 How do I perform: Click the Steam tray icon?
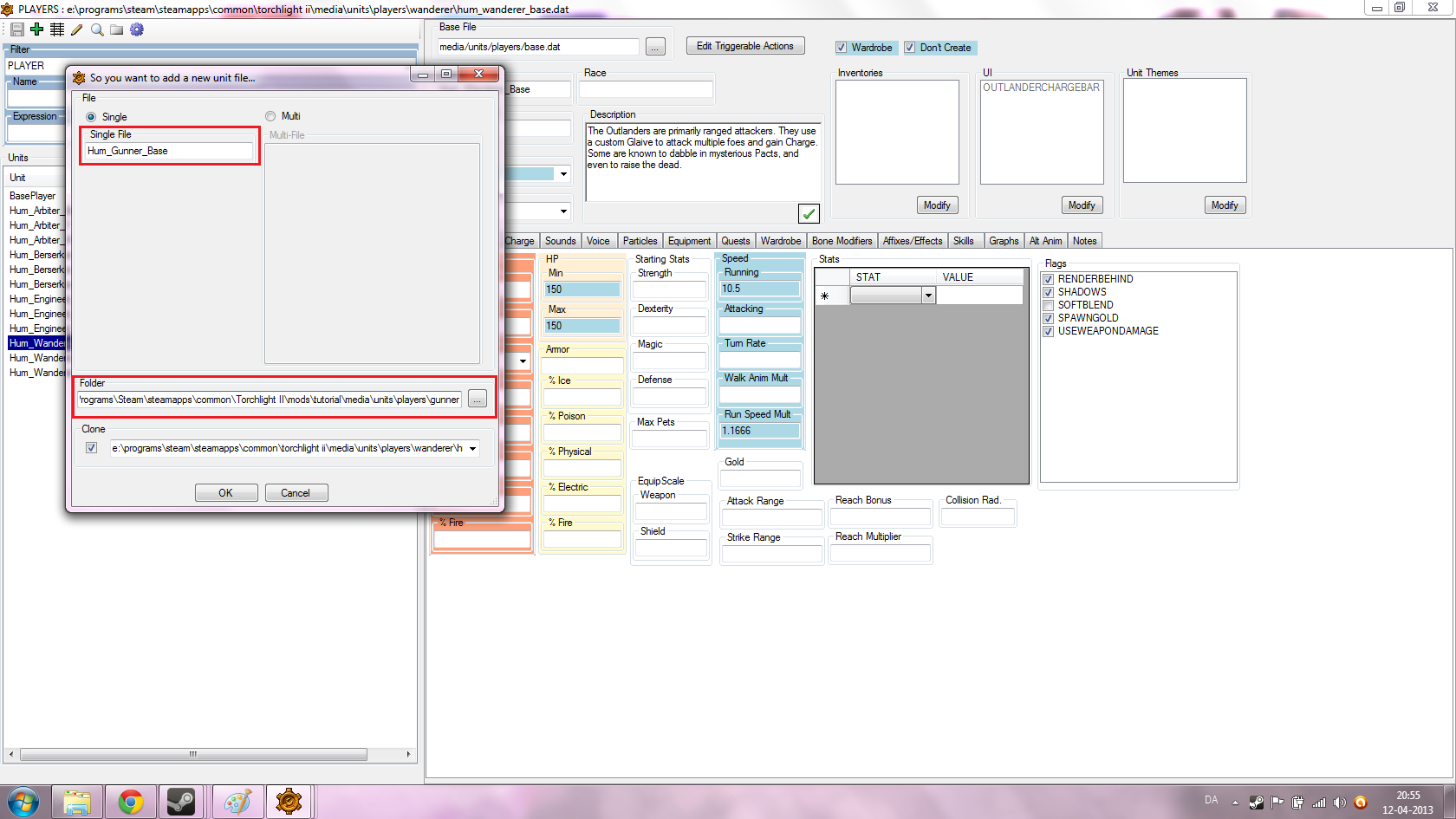click(x=1256, y=802)
